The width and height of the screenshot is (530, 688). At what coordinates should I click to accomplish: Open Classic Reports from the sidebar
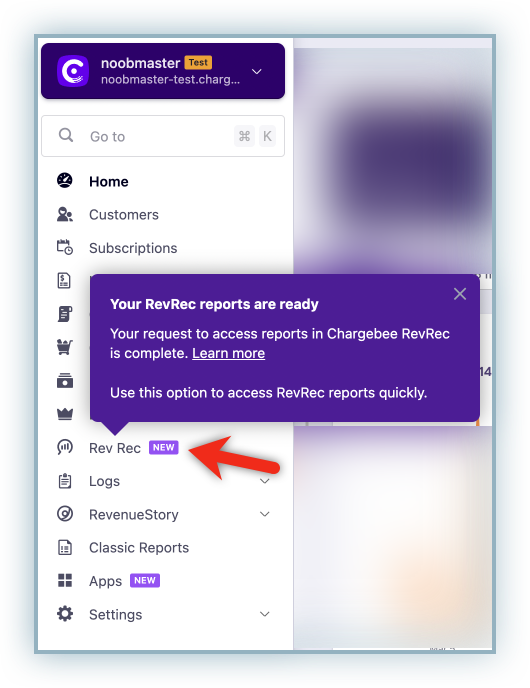139,548
